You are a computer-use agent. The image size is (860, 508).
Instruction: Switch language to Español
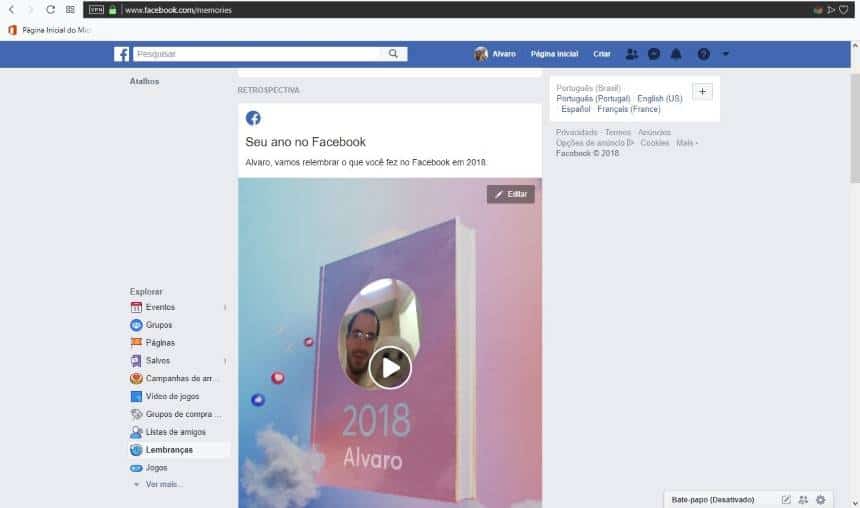click(x=575, y=109)
